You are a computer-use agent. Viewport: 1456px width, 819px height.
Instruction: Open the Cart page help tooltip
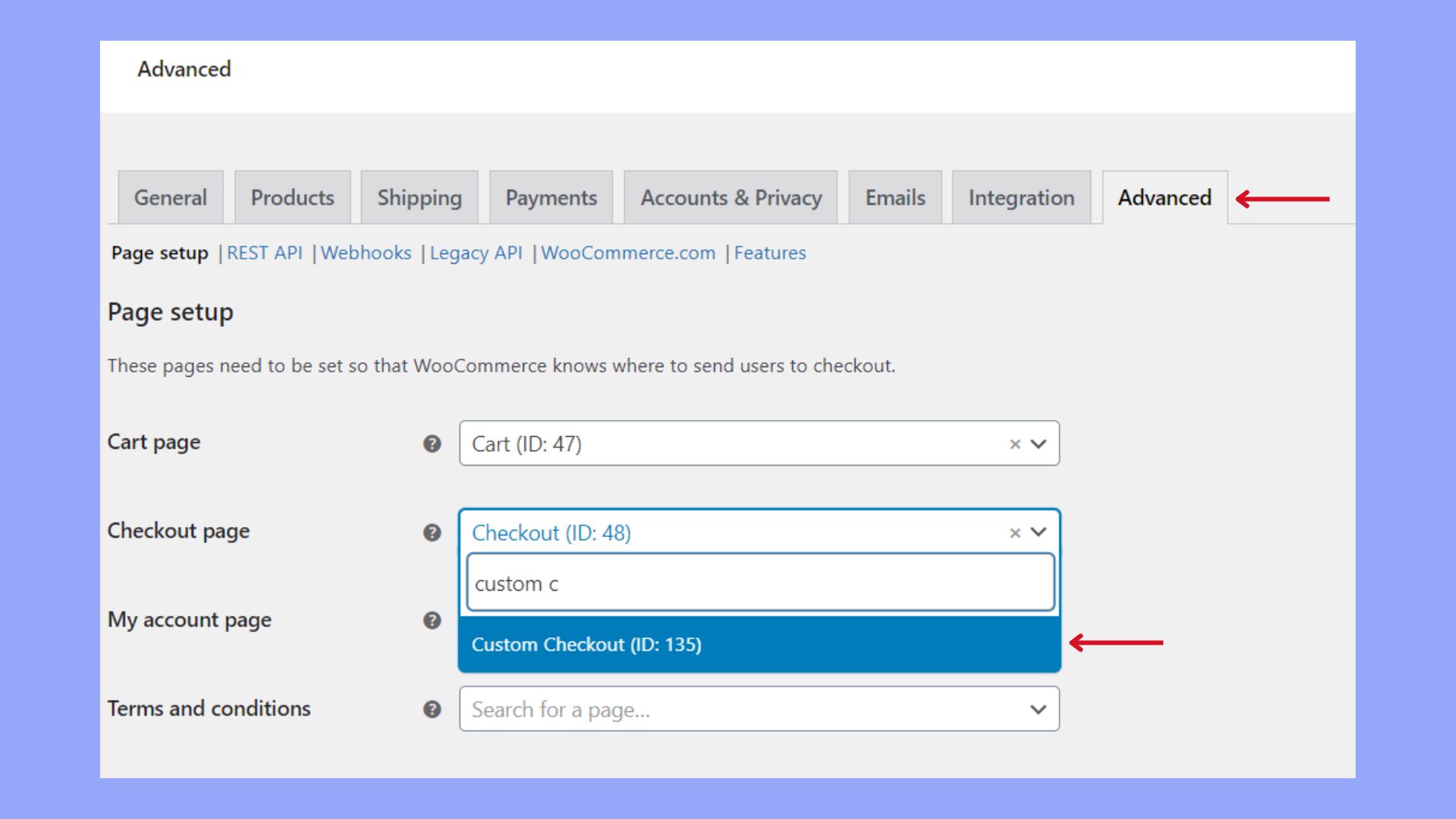[432, 444]
